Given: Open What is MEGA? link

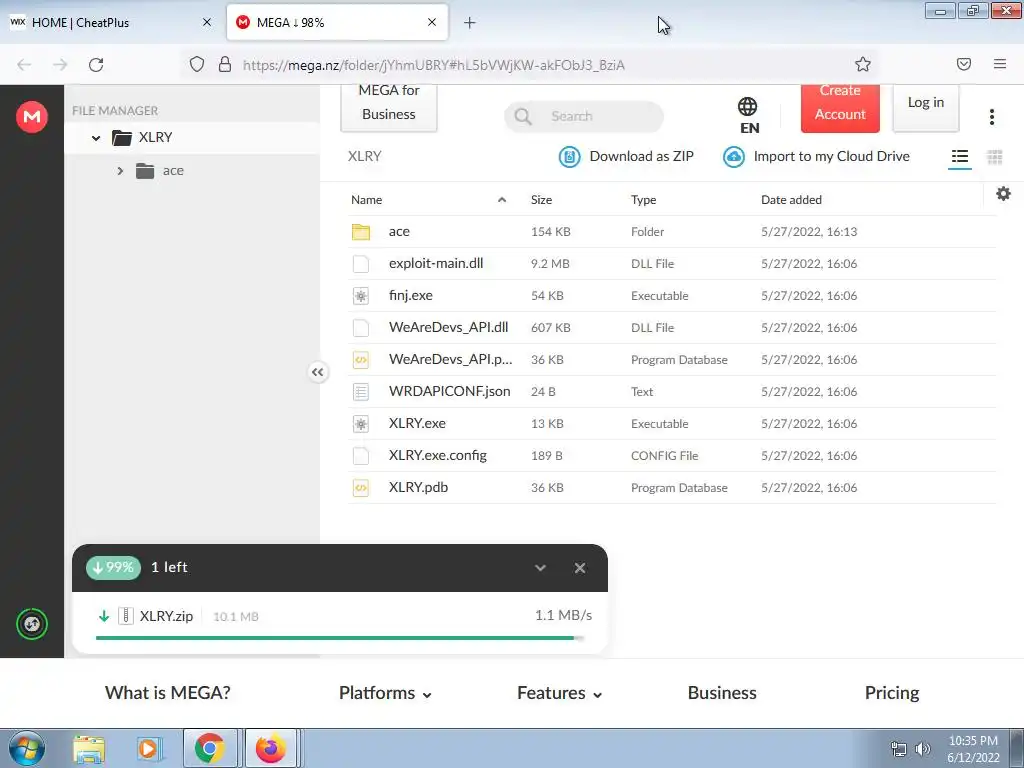Looking at the screenshot, I should click(x=168, y=693).
